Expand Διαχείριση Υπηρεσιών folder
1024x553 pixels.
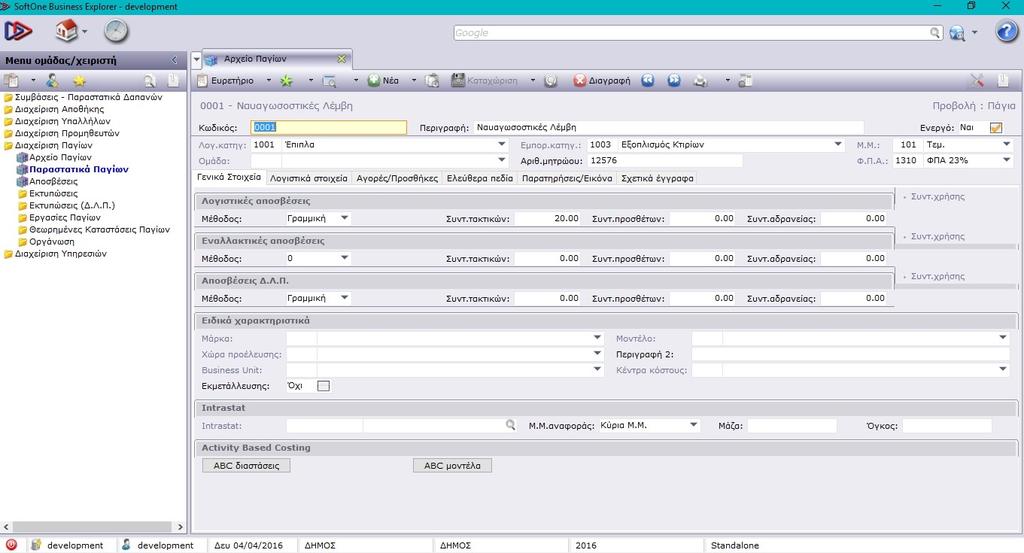pyautogui.click(x=60, y=254)
